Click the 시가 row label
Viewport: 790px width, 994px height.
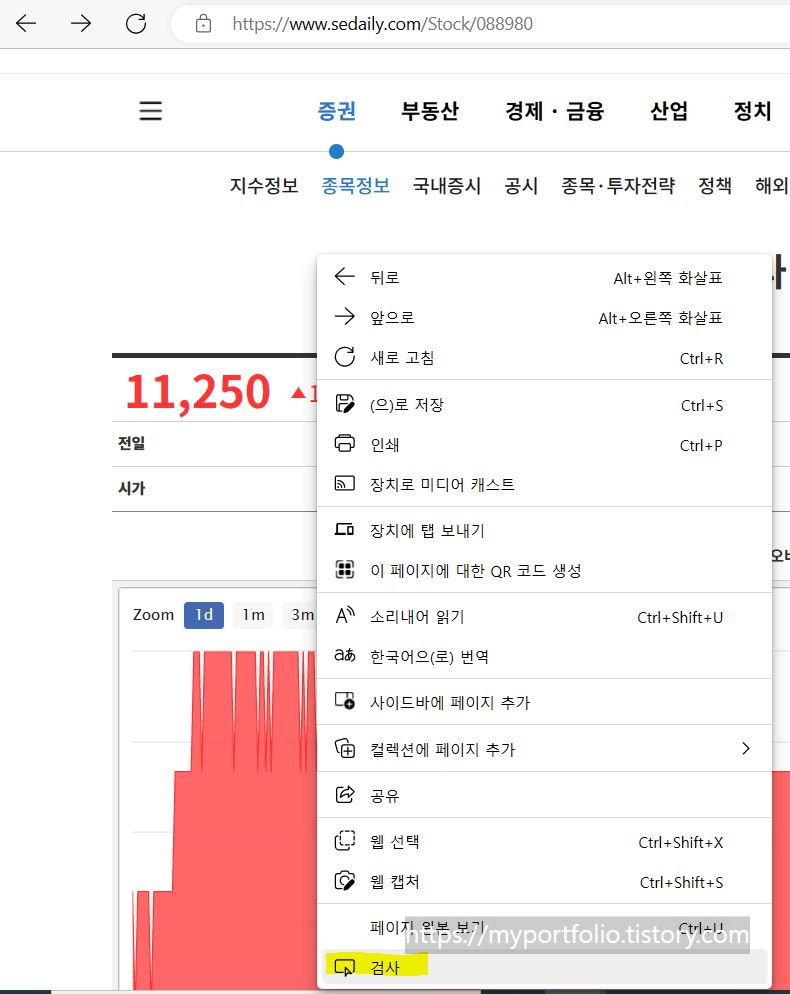132,488
